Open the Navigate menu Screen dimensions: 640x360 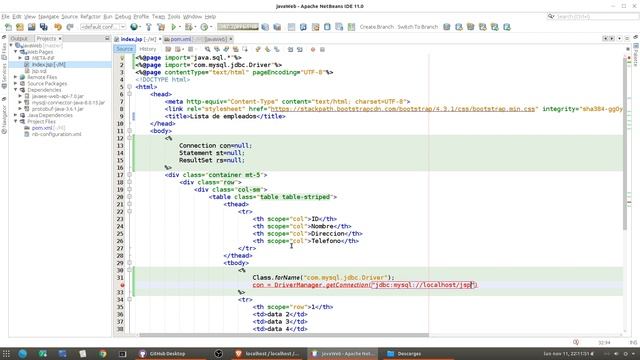point(49,17)
